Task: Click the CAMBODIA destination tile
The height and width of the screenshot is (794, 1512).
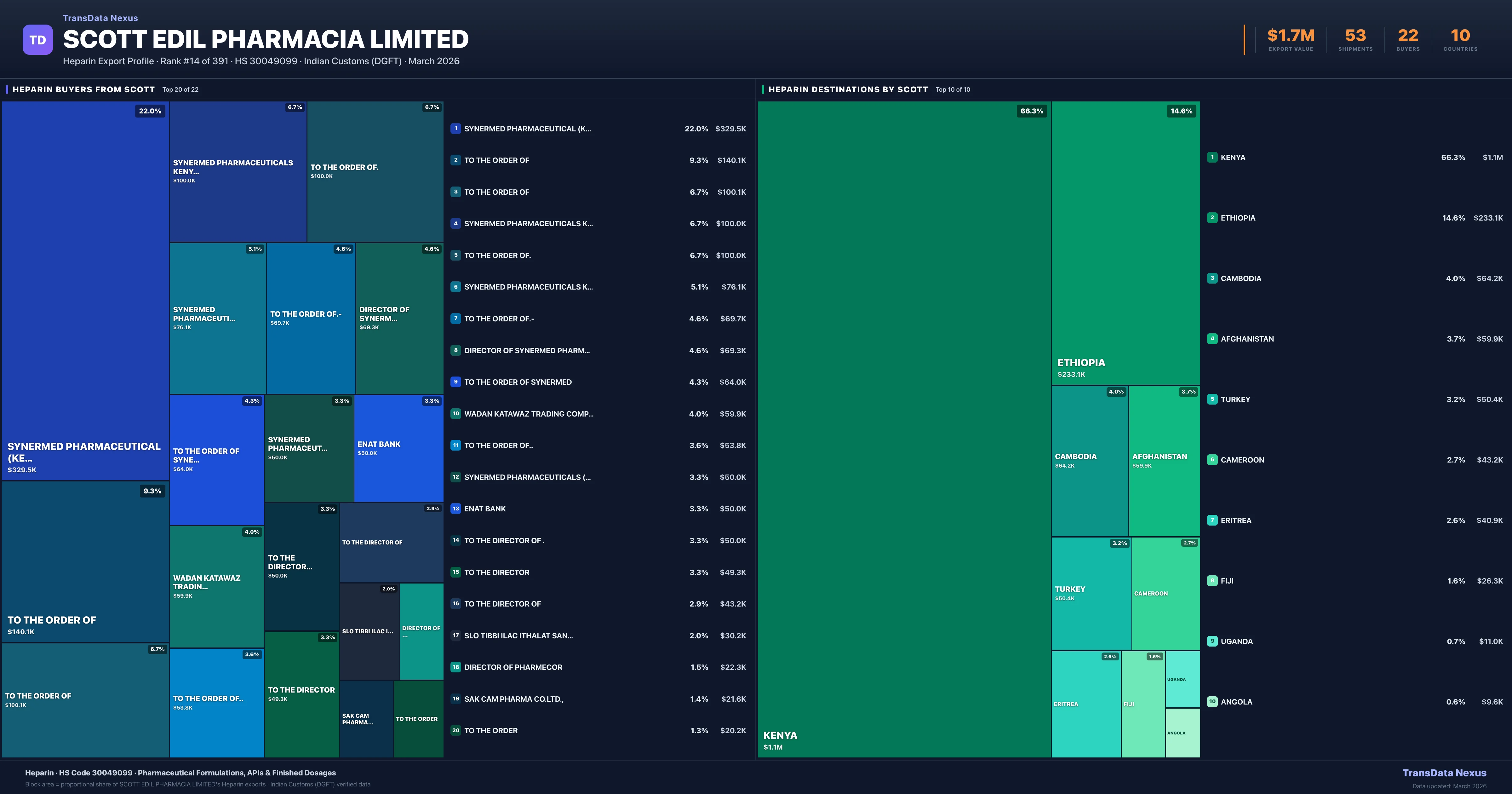Action: pyautogui.click(x=1089, y=460)
